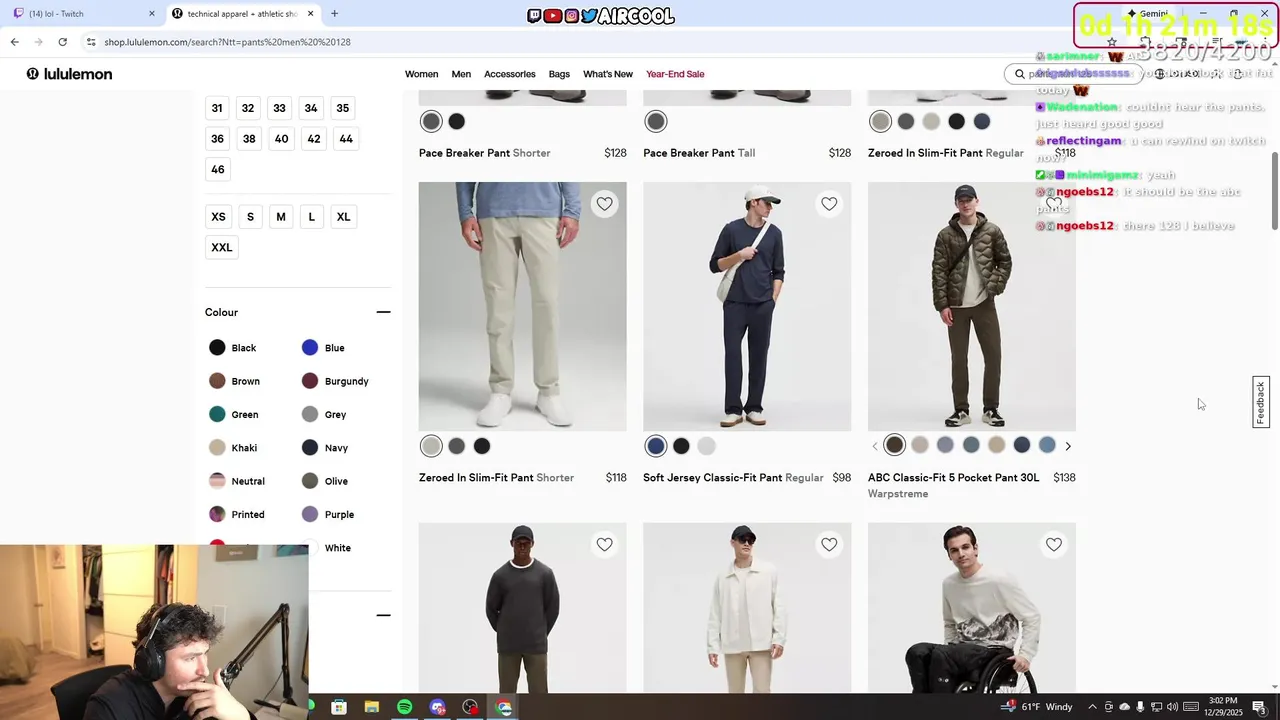The image size is (1280, 720).
Task: Open Pace Breaker Pant Shorter link
Action: coord(484,153)
